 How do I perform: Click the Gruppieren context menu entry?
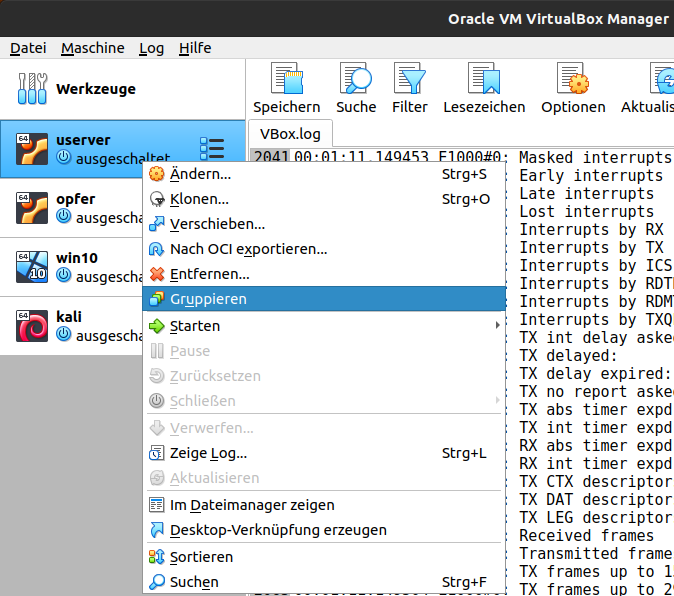pyautogui.click(x=324, y=299)
